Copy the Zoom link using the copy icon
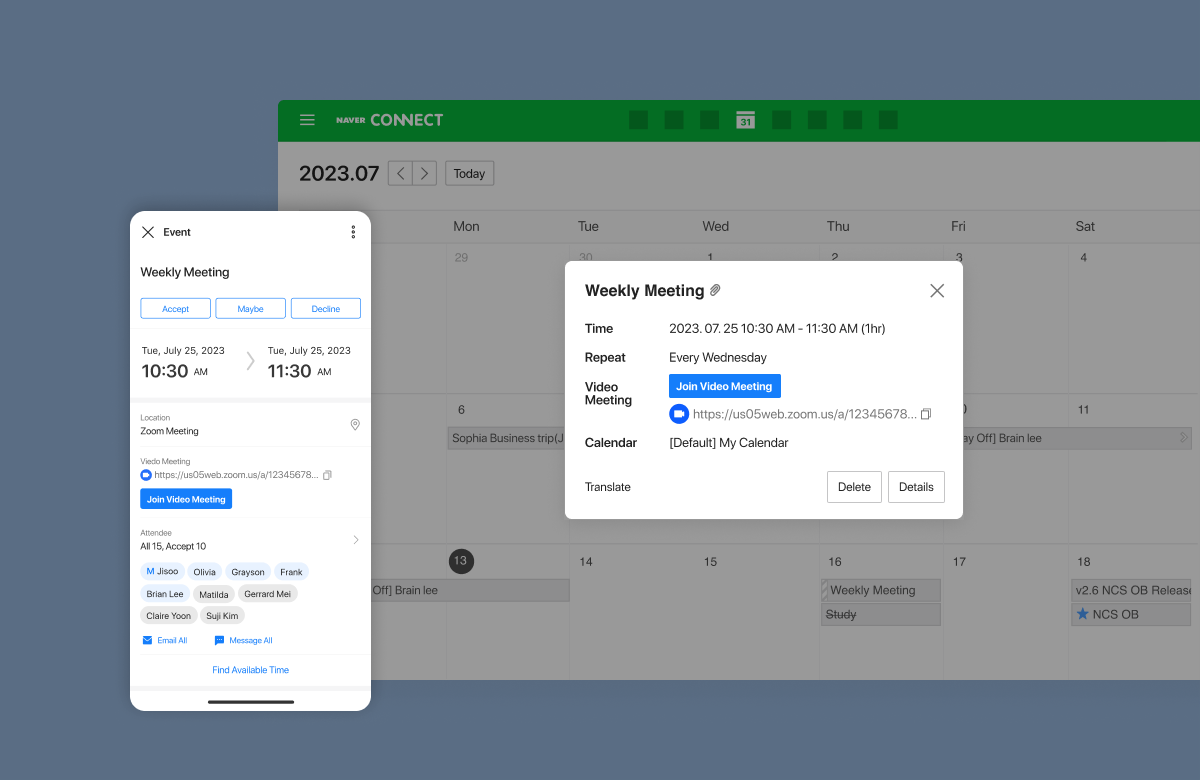 [x=925, y=413]
